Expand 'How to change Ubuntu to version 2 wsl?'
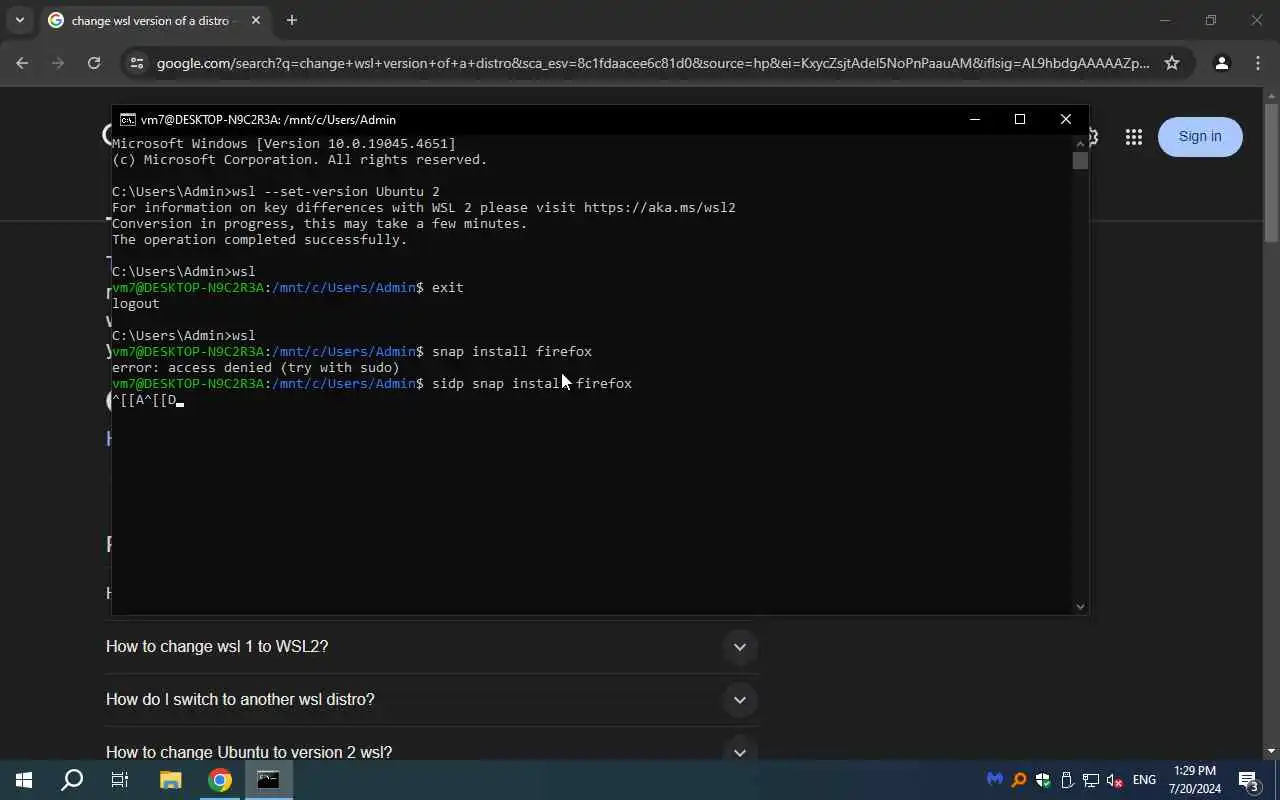The height and width of the screenshot is (800, 1280). click(740, 752)
